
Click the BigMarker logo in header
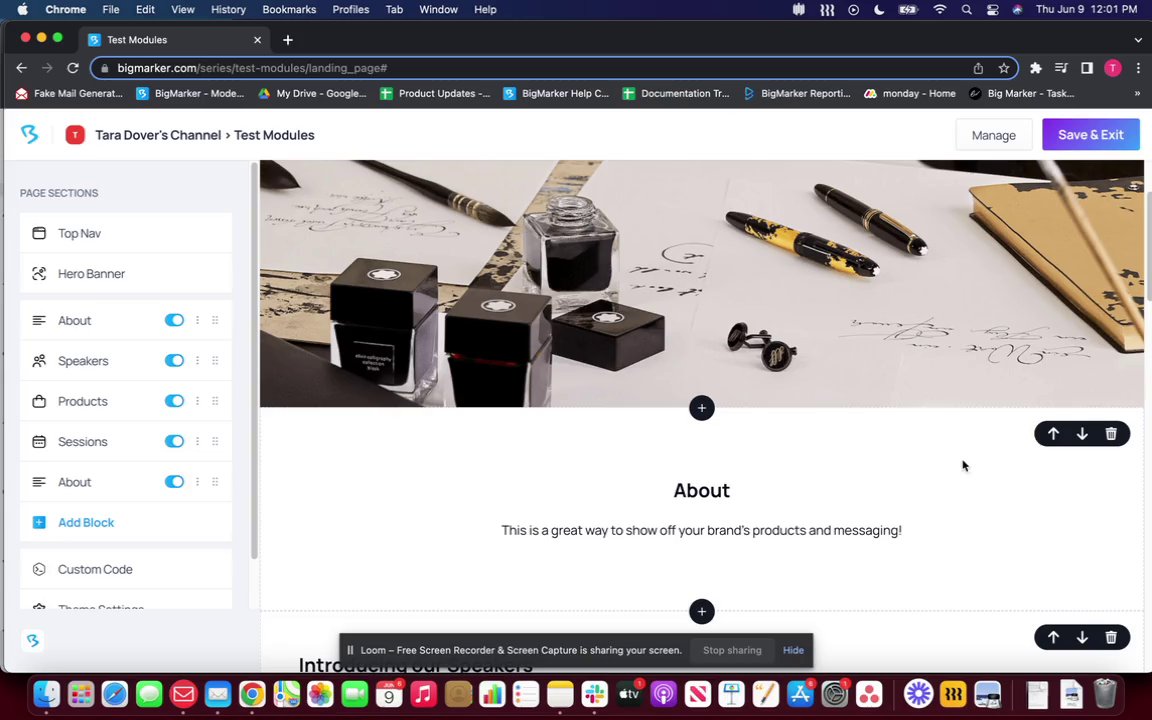(29, 134)
